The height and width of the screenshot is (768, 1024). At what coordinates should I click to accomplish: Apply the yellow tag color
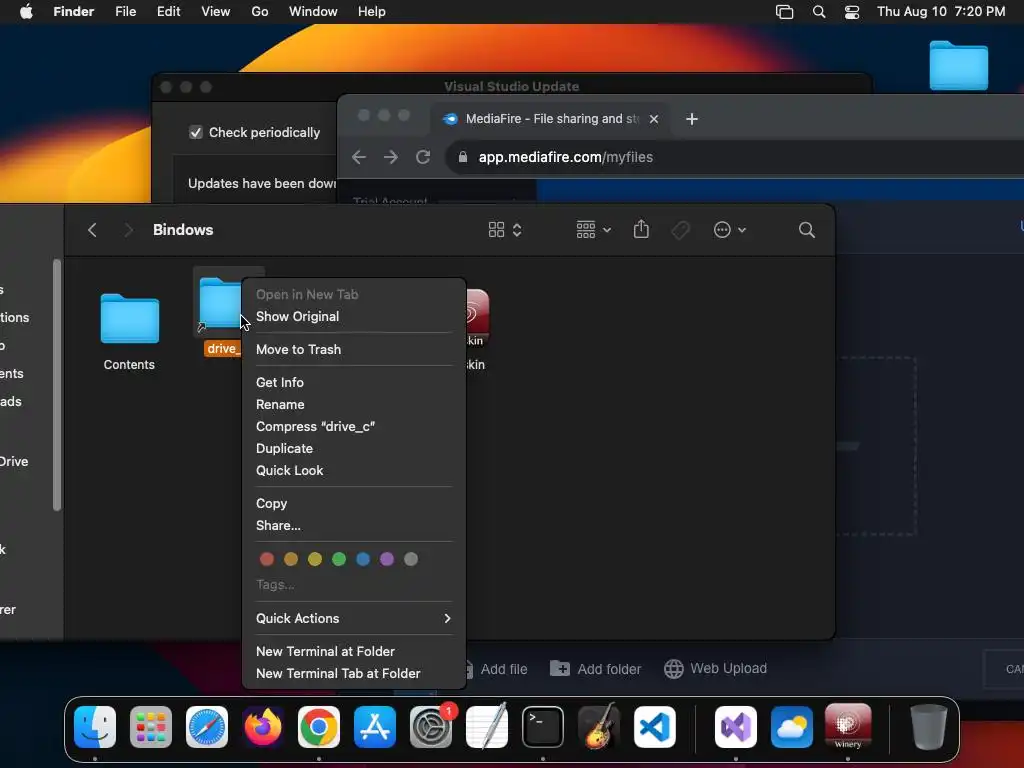[x=315, y=559]
